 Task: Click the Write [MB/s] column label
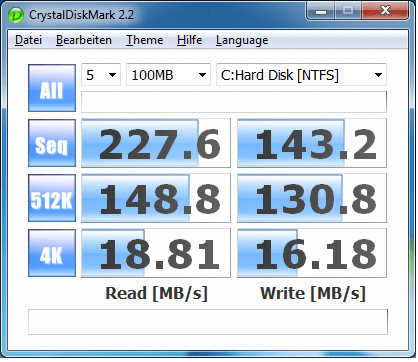(313, 294)
